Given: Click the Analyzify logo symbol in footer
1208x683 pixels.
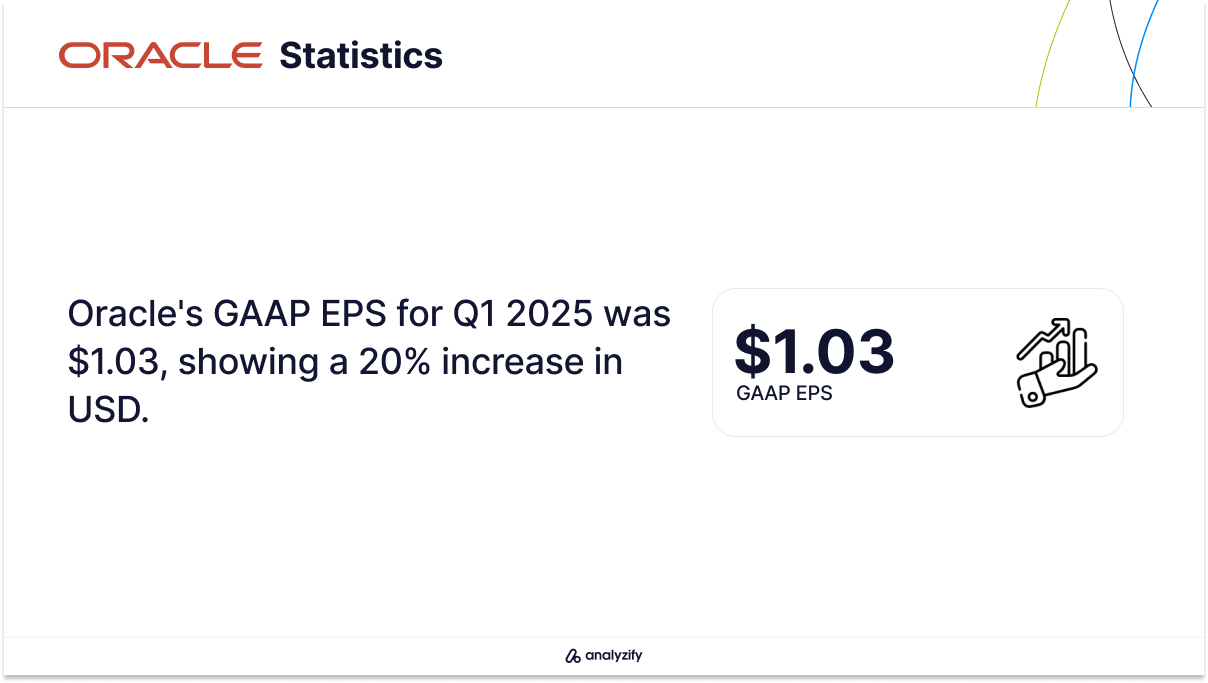Looking at the screenshot, I should click(x=573, y=657).
